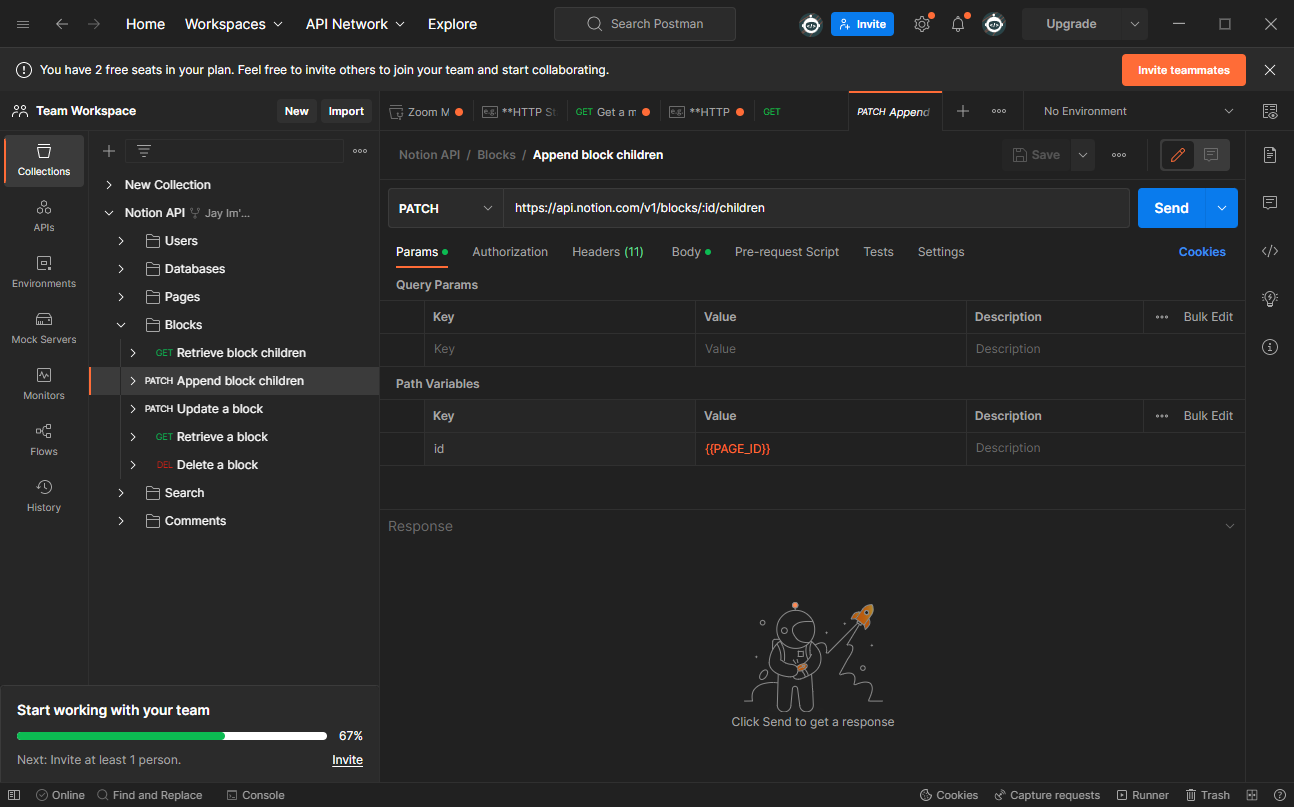Click the request URL field
This screenshot has height=807, width=1294.
pos(816,208)
